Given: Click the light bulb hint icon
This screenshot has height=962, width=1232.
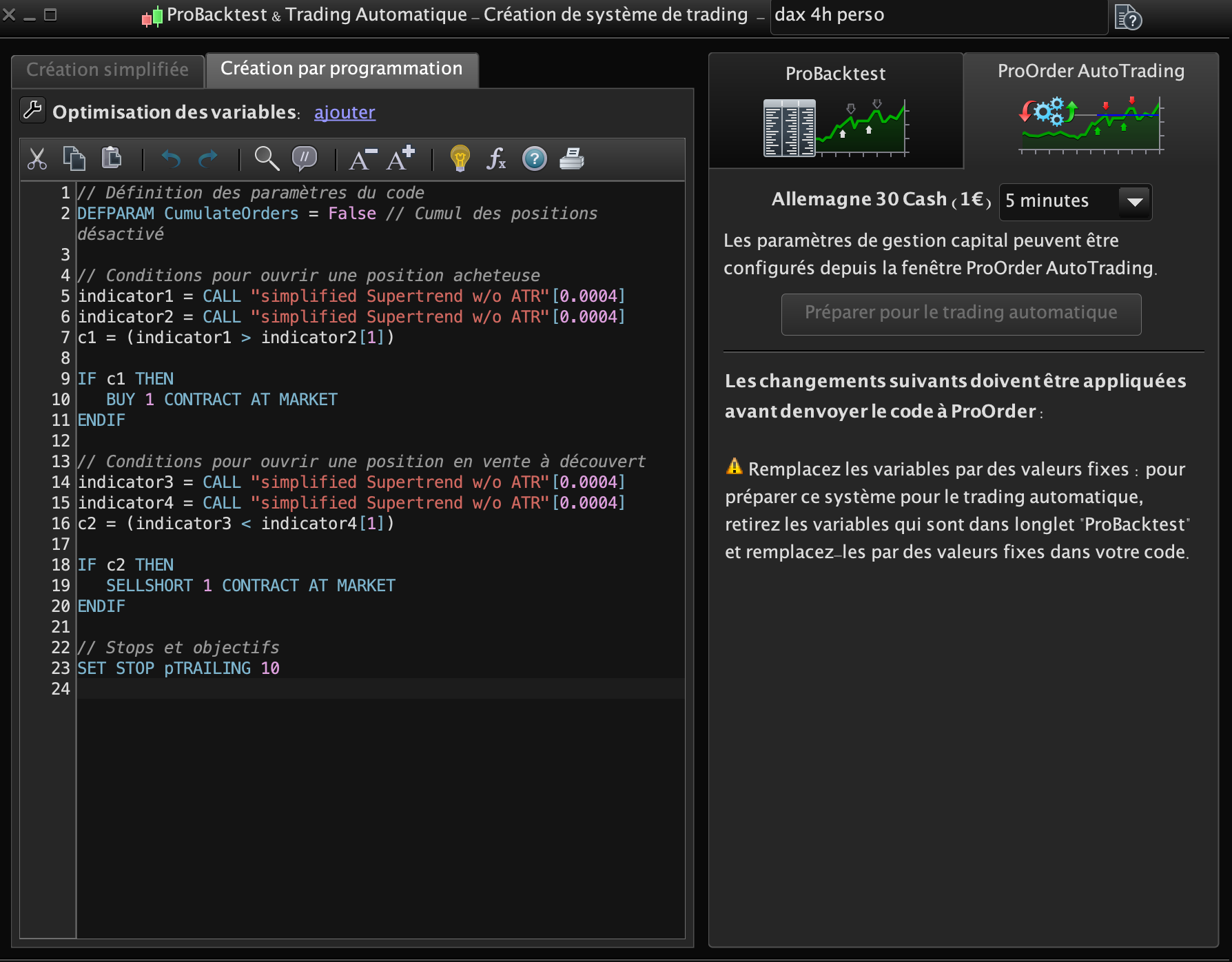Looking at the screenshot, I should pos(460,159).
